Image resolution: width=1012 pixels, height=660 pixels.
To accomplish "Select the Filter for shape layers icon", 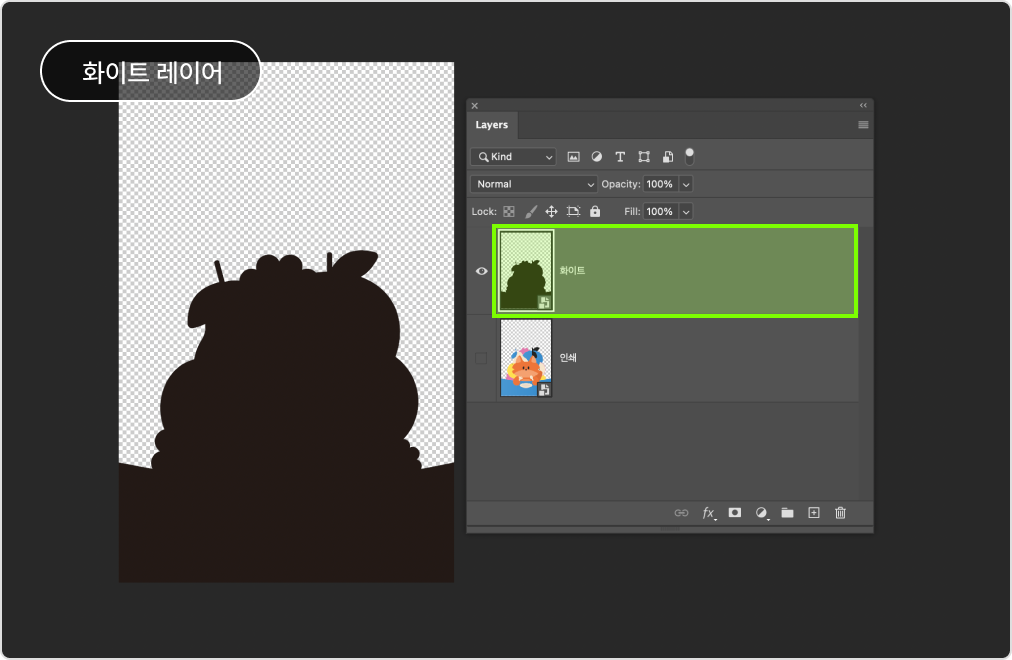I will coord(644,156).
